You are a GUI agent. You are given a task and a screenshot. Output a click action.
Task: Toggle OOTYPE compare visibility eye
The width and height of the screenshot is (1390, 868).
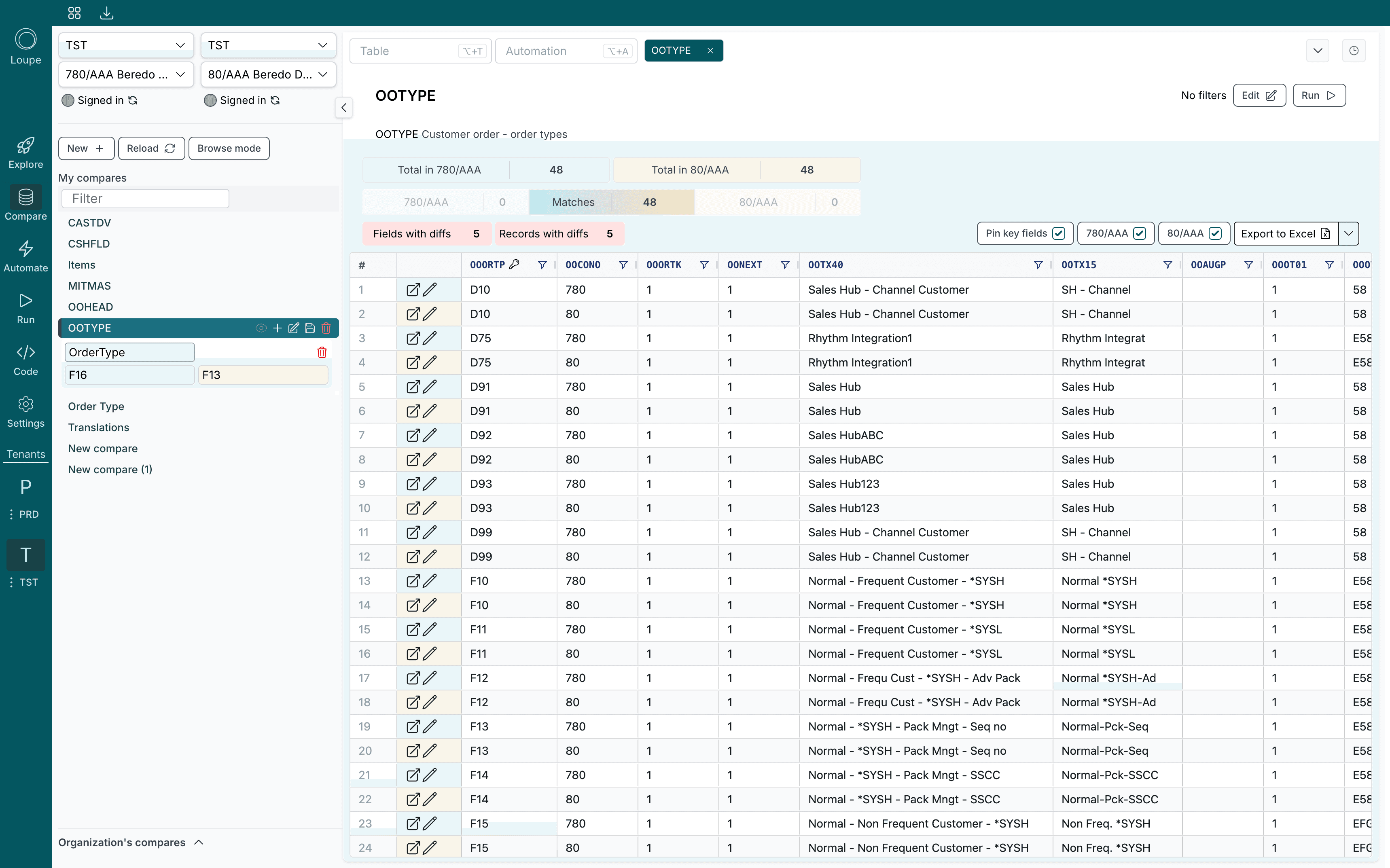261,328
